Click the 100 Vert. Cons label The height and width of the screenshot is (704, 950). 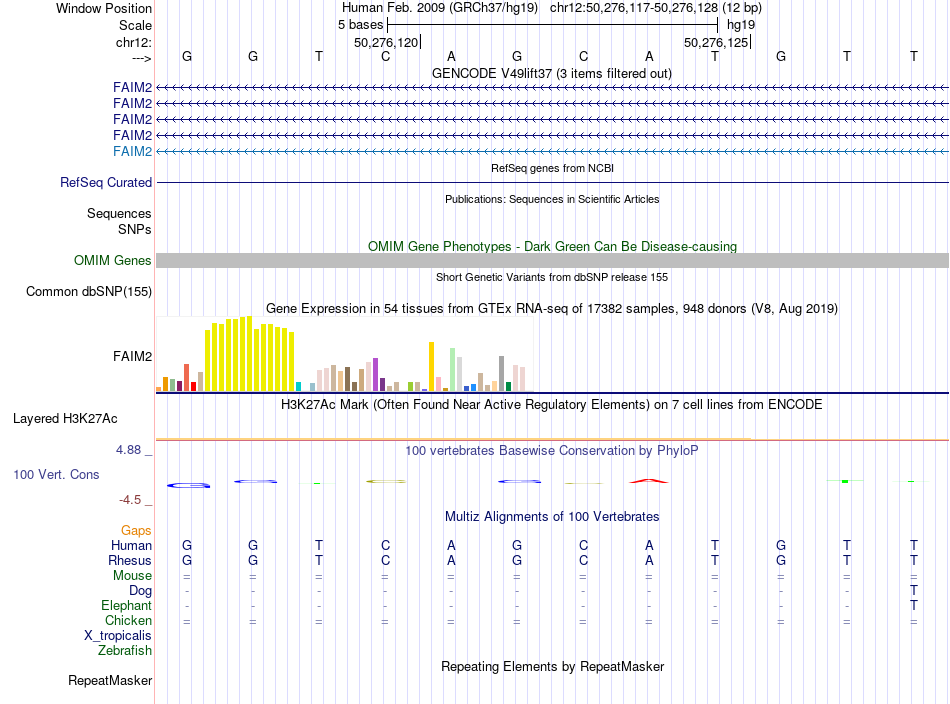pos(56,474)
